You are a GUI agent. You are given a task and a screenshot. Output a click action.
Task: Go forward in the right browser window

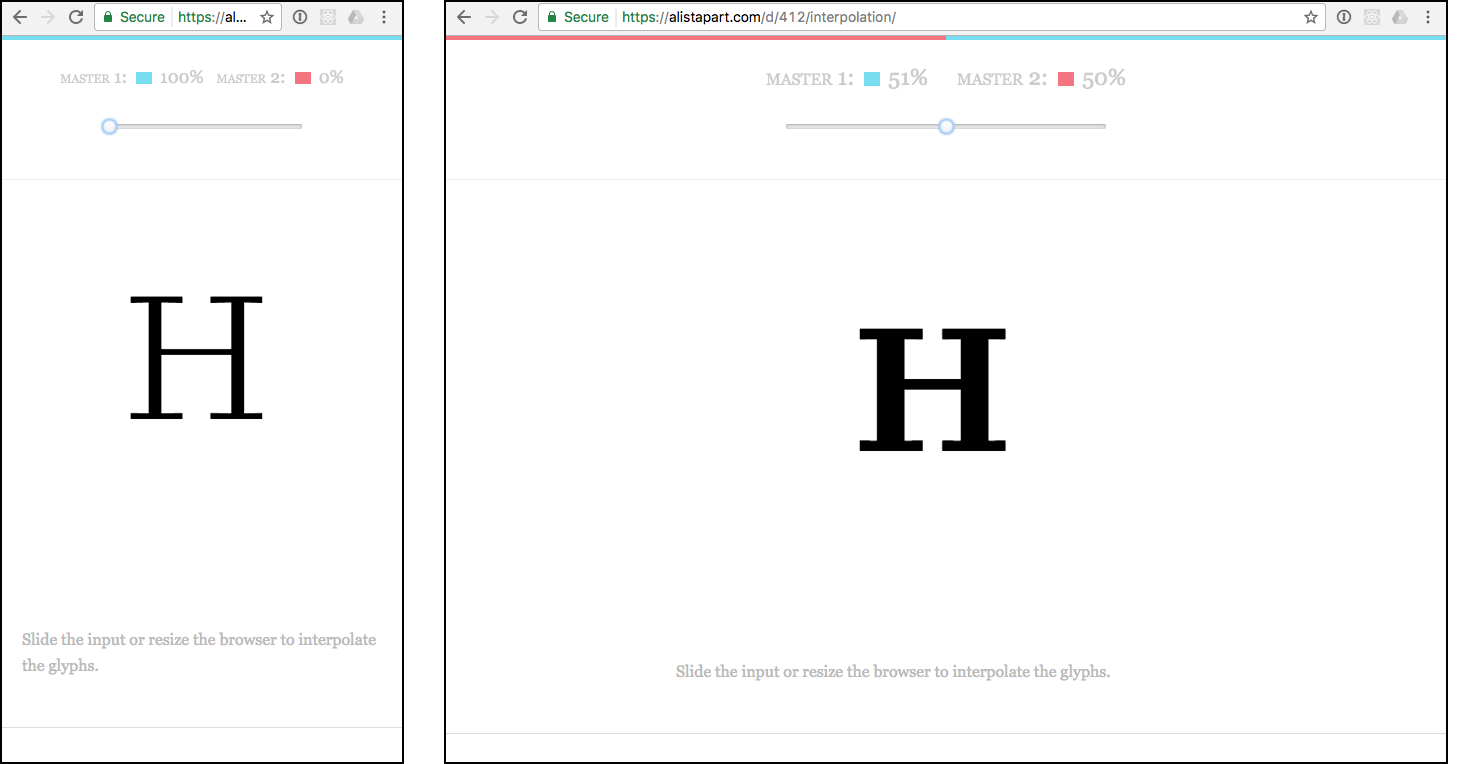click(x=492, y=18)
